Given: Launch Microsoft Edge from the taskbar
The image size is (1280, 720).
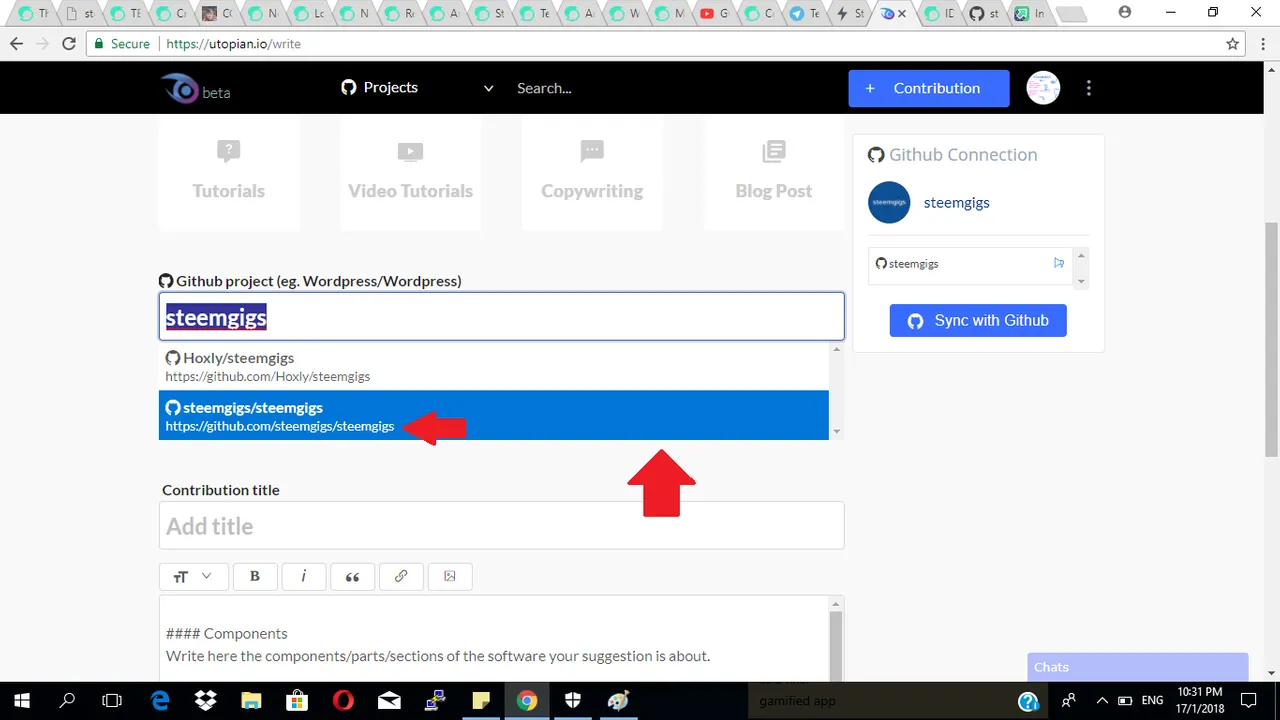Looking at the screenshot, I should pos(160,700).
